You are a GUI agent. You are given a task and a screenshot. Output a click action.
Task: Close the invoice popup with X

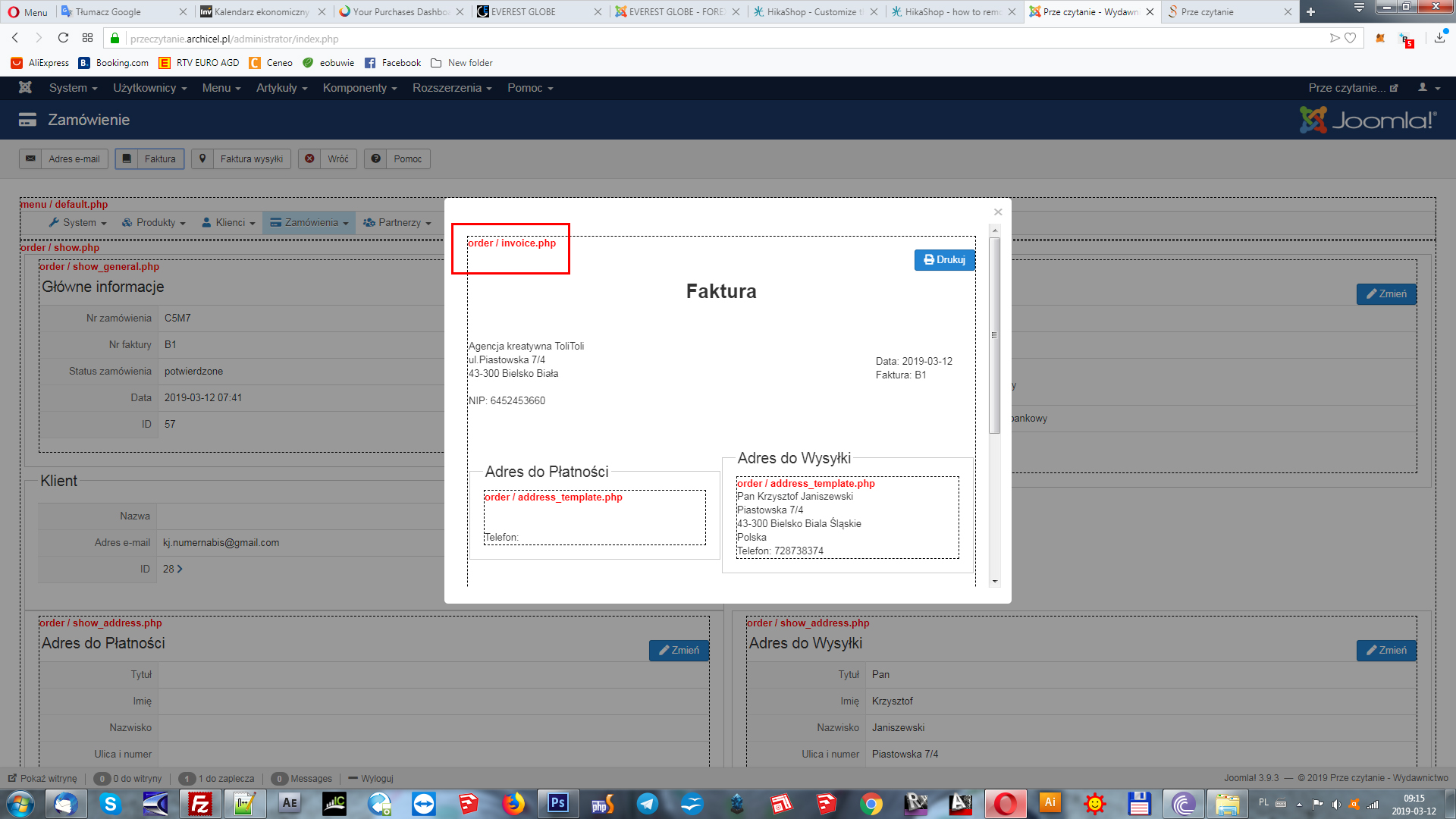tap(998, 212)
